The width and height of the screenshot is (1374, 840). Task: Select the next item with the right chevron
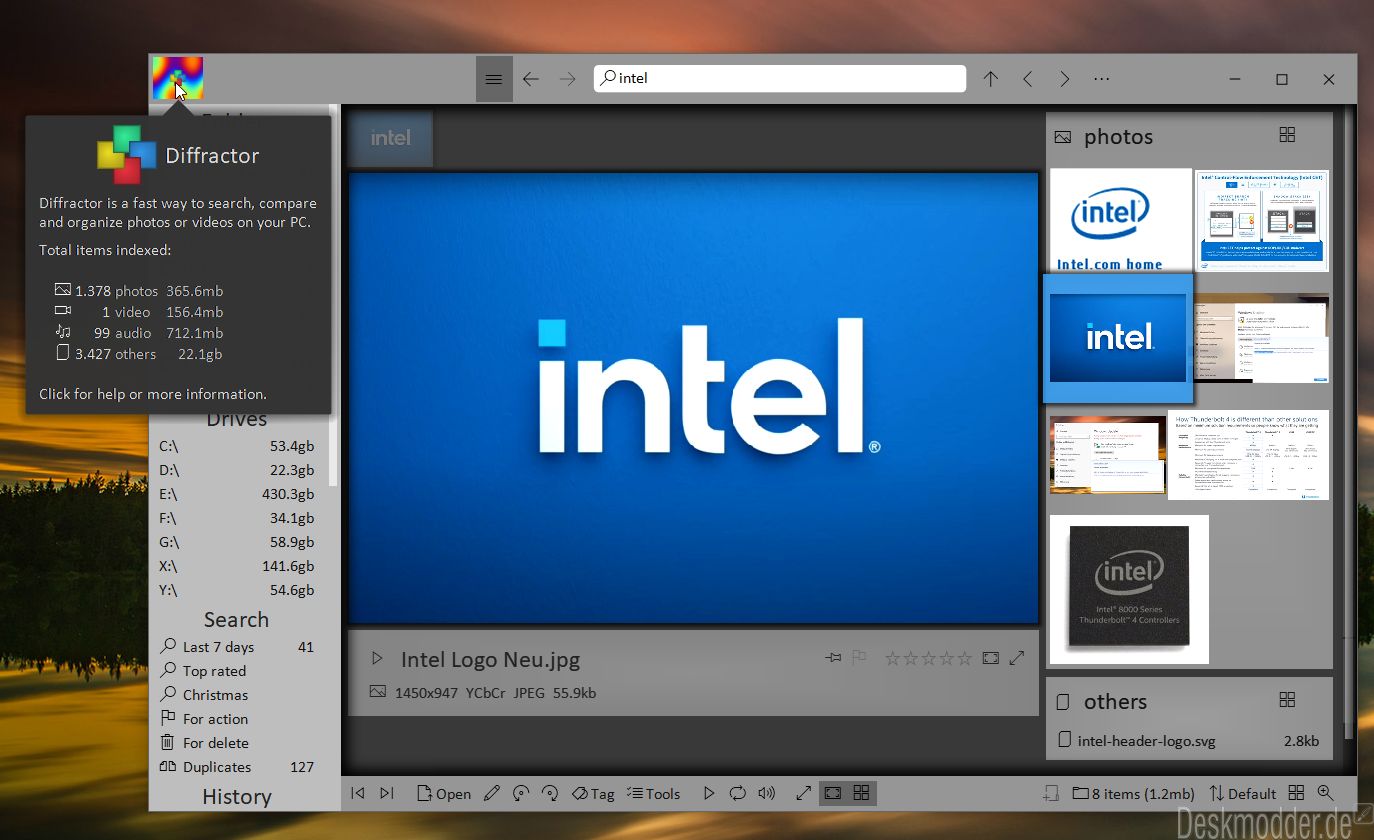click(x=1064, y=79)
